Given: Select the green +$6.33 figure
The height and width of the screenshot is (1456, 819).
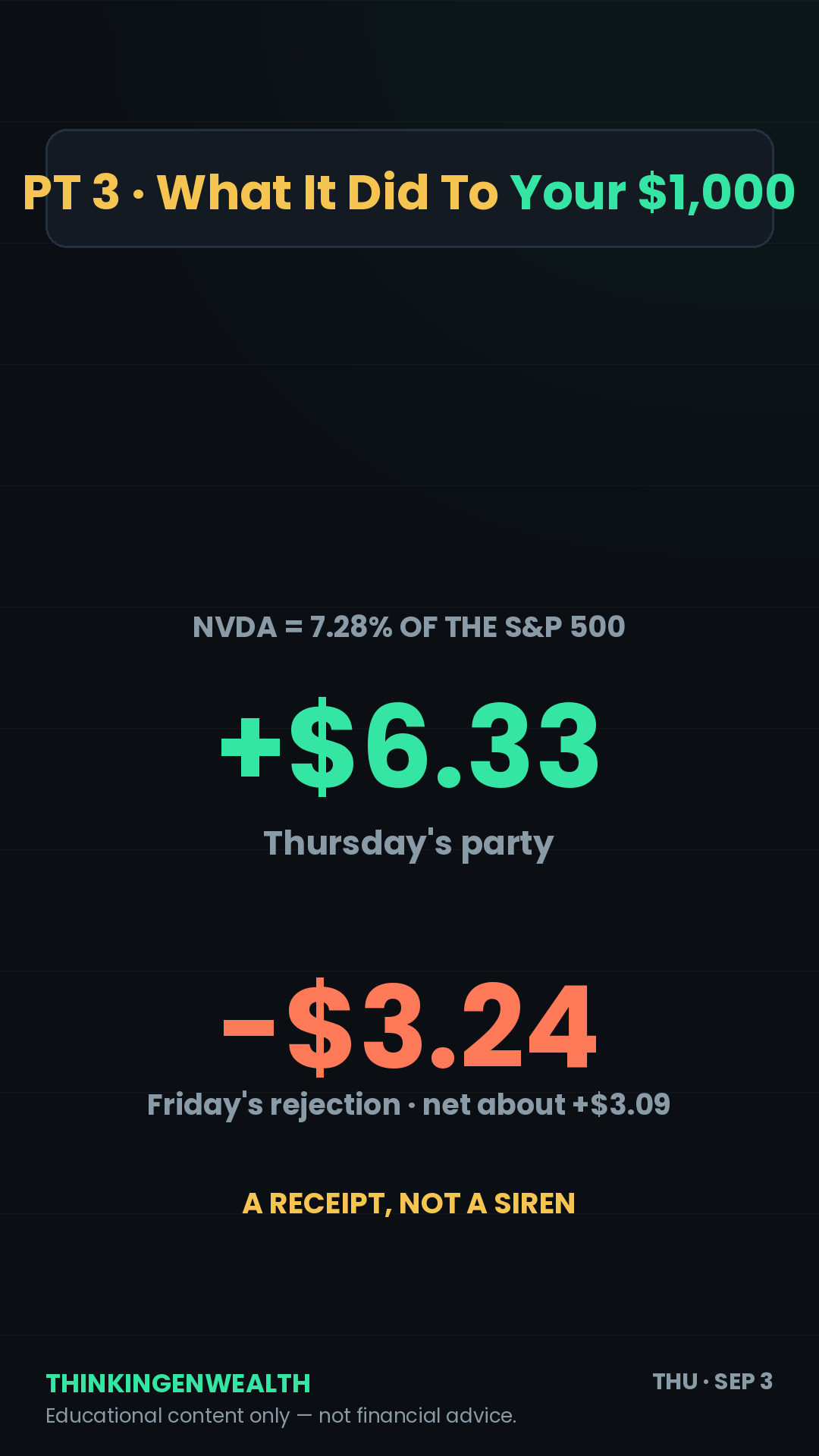Looking at the screenshot, I should pyautogui.click(x=409, y=746).
